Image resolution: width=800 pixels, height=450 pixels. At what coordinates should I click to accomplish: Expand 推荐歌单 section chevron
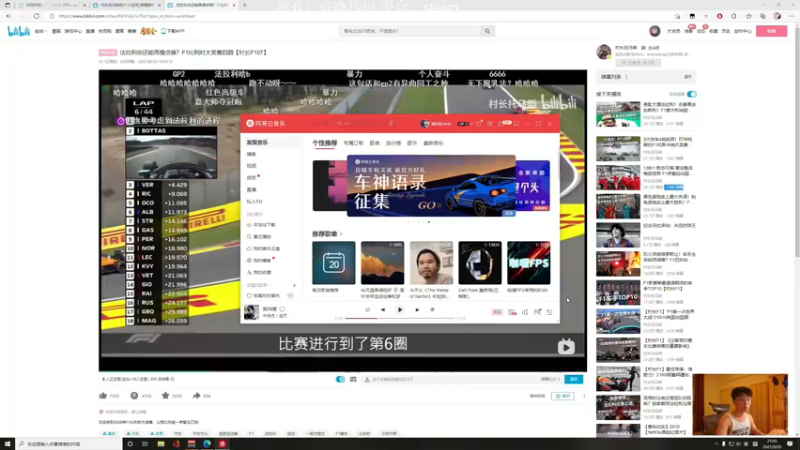tap(341, 234)
